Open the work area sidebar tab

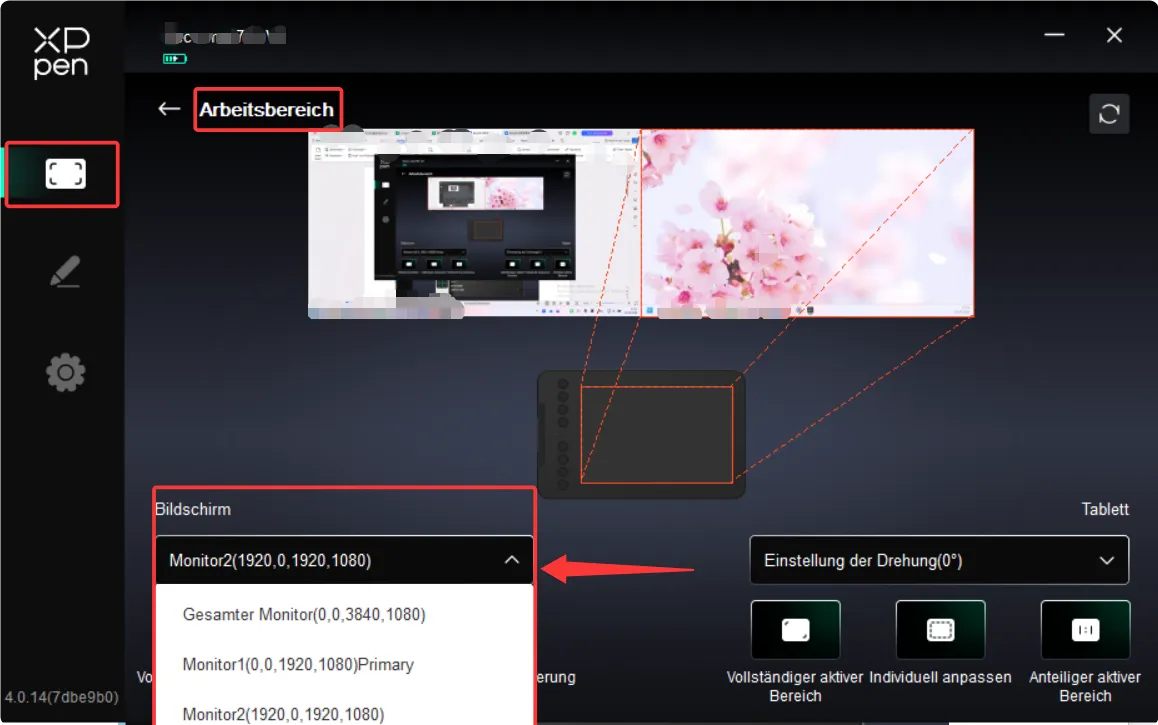point(65,174)
